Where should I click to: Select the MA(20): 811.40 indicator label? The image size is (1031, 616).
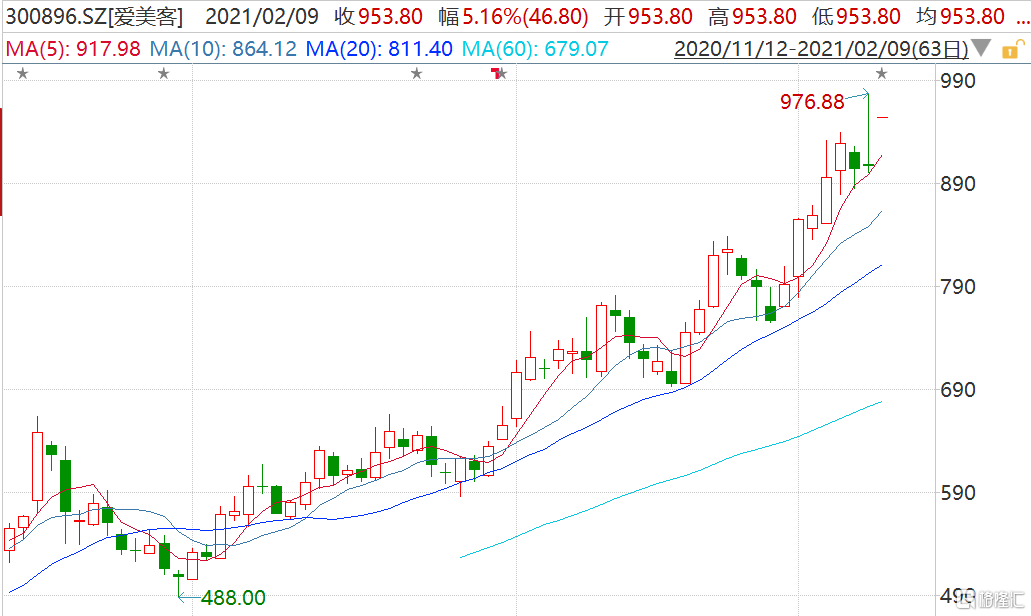(x=379, y=49)
